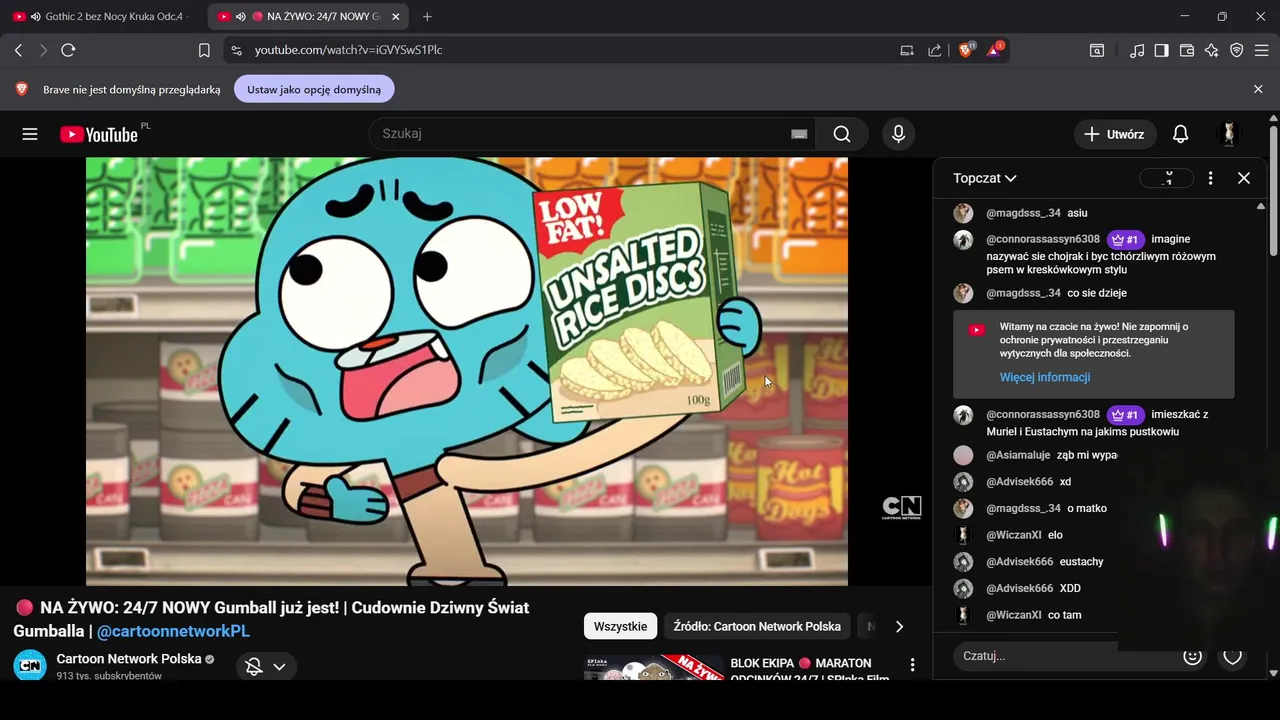
Task: Expand the Topczat chat mode dropdown
Action: point(984,178)
